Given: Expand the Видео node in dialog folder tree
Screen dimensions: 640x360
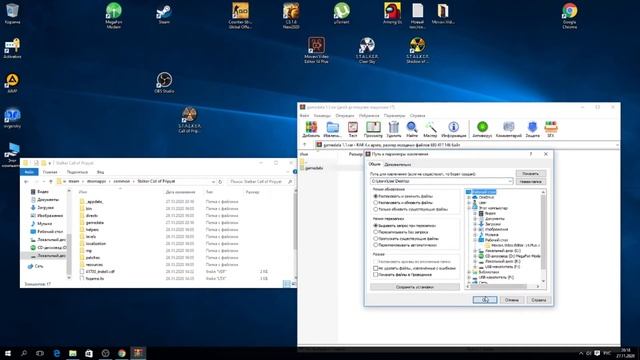Looking at the screenshot, I should pyautogui.click(x=475, y=213).
